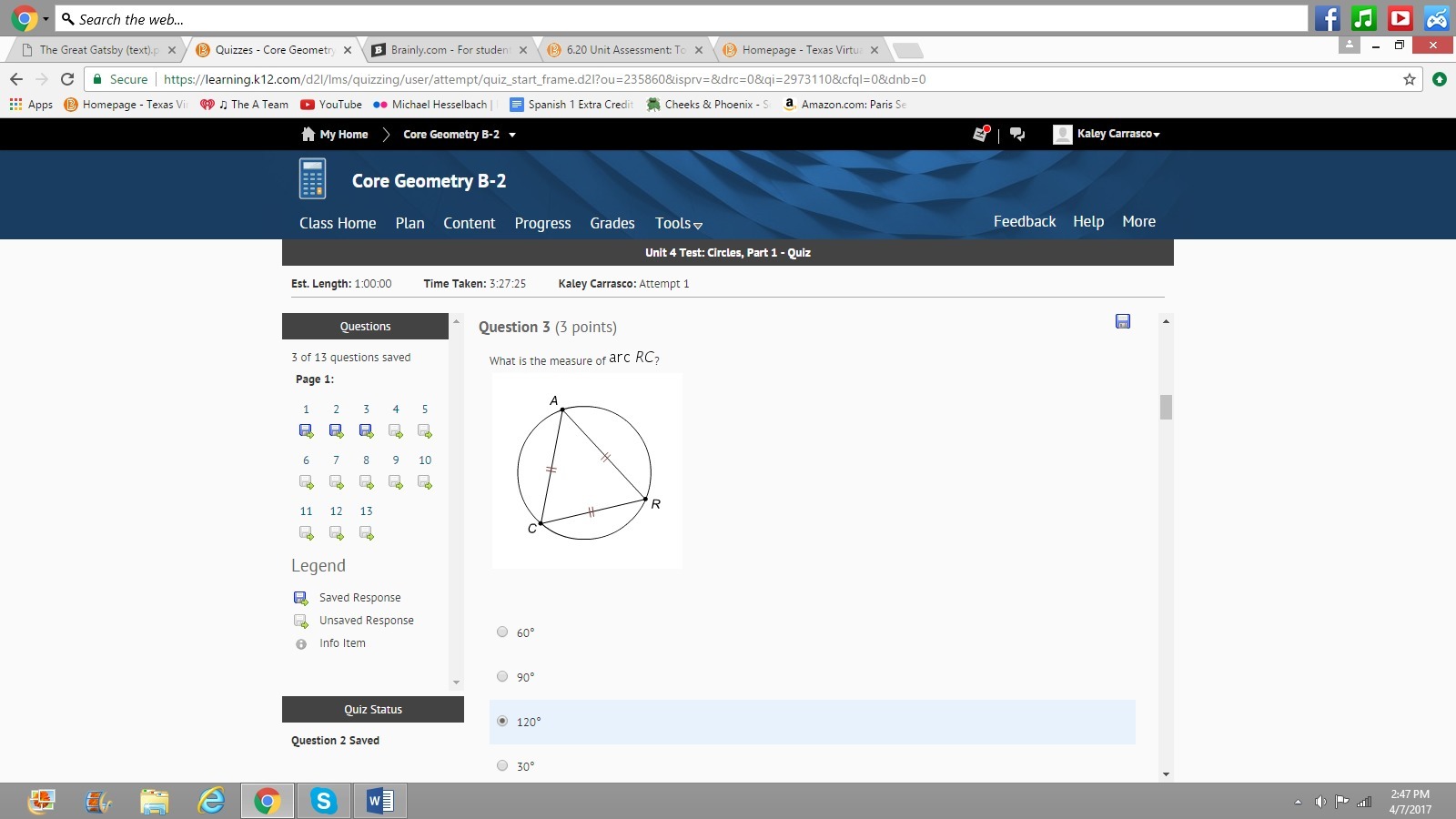Open Skype from the taskbar
This screenshot has height=819, width=1456.
pyautogui.click(x=323, y=801)
